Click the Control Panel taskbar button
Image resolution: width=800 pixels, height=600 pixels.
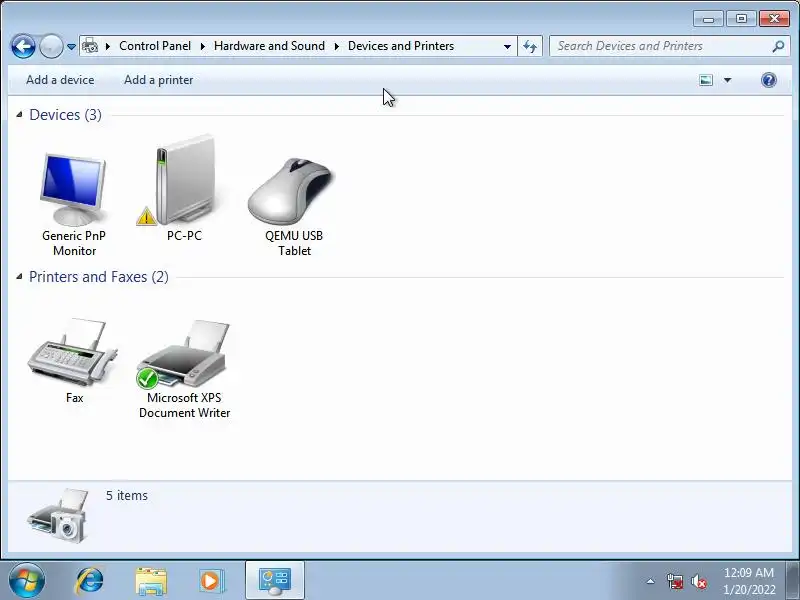pos(275,581)
